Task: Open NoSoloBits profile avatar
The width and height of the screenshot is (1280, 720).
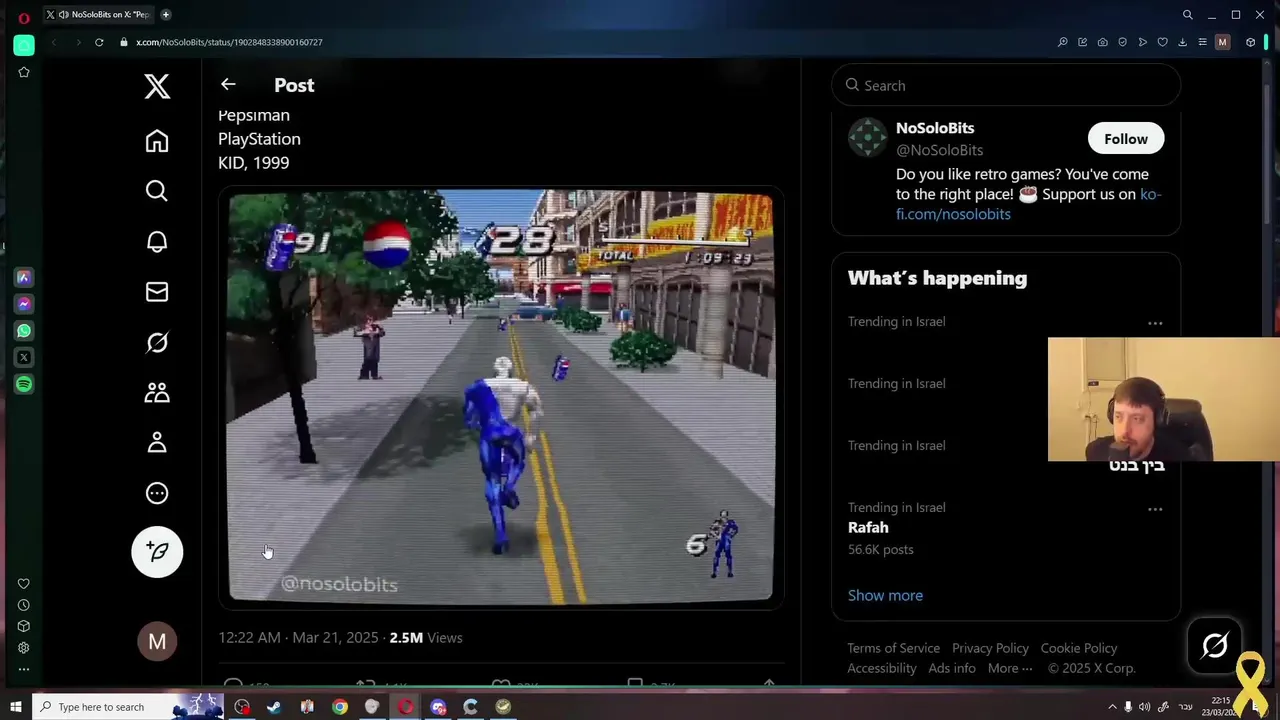Action: click(x=867, y=138)
